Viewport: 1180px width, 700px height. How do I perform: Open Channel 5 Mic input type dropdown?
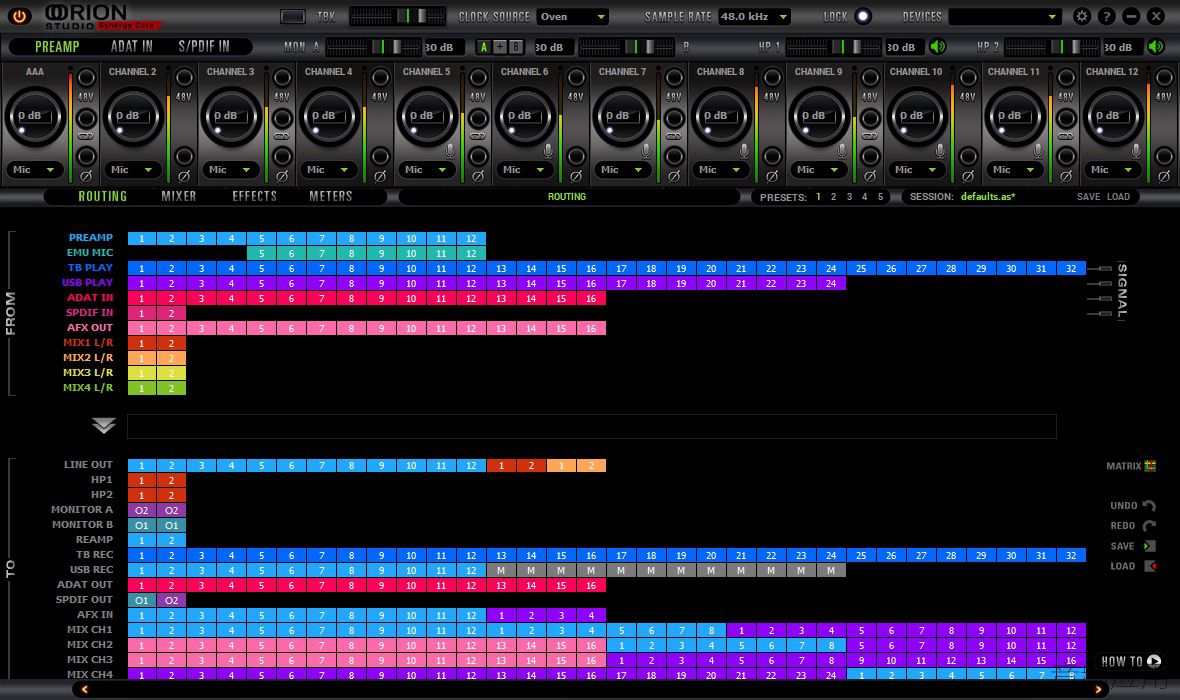click(426, 169)
